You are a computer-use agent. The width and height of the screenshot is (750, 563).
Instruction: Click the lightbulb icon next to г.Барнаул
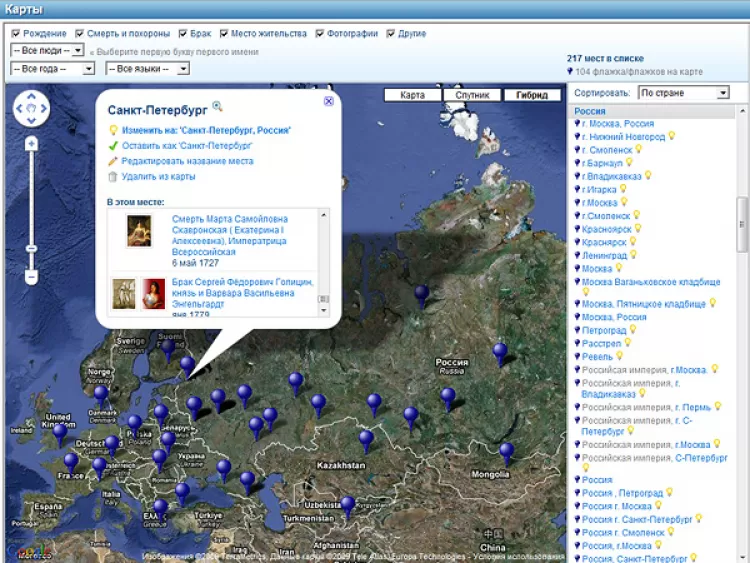(629, 163)
